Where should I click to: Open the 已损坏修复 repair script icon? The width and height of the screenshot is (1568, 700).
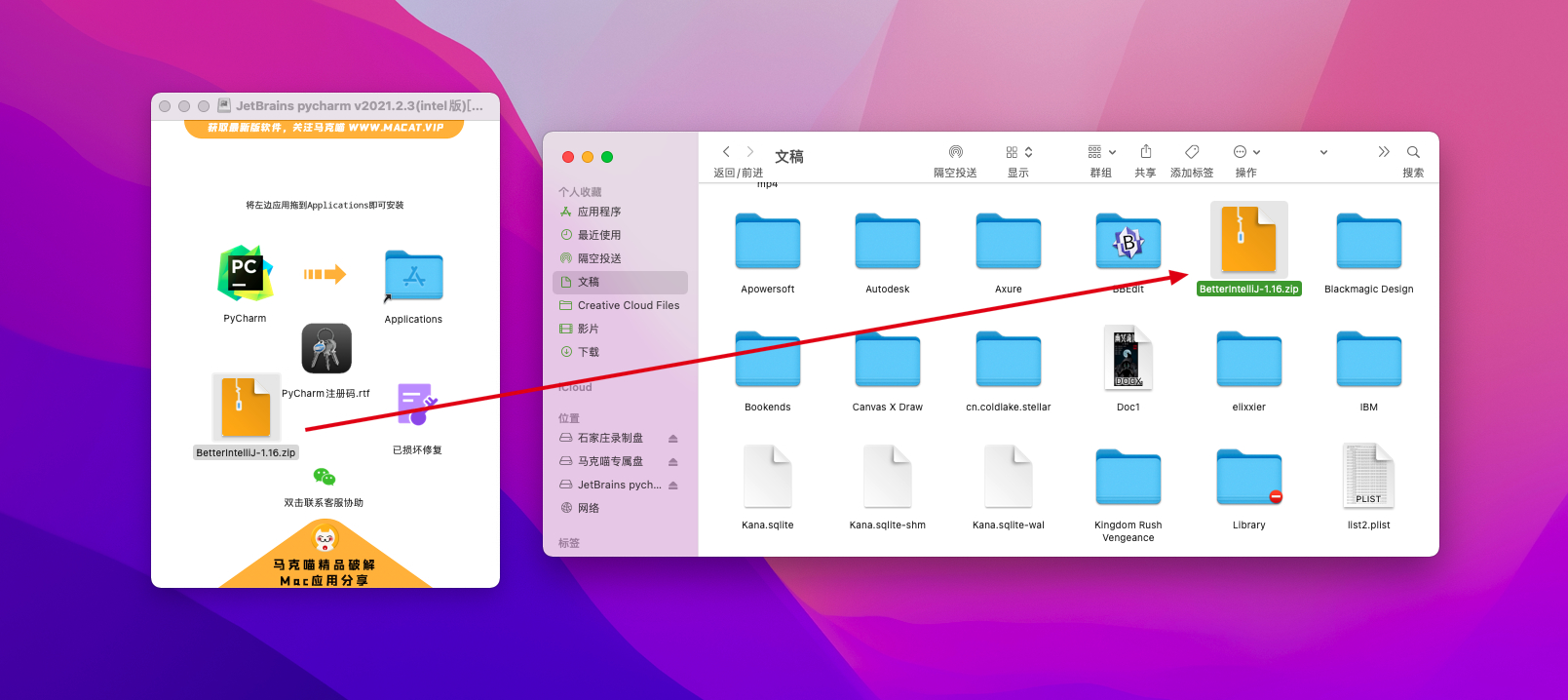click(x=417, y=405)
